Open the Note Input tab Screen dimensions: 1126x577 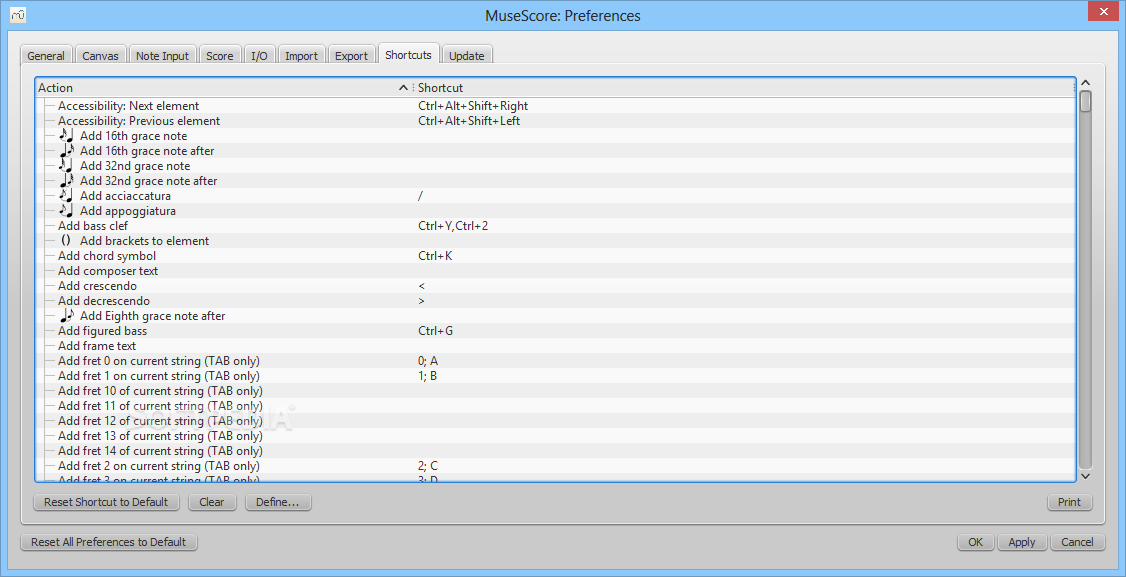pyautogui.click(x=162, y=56)
